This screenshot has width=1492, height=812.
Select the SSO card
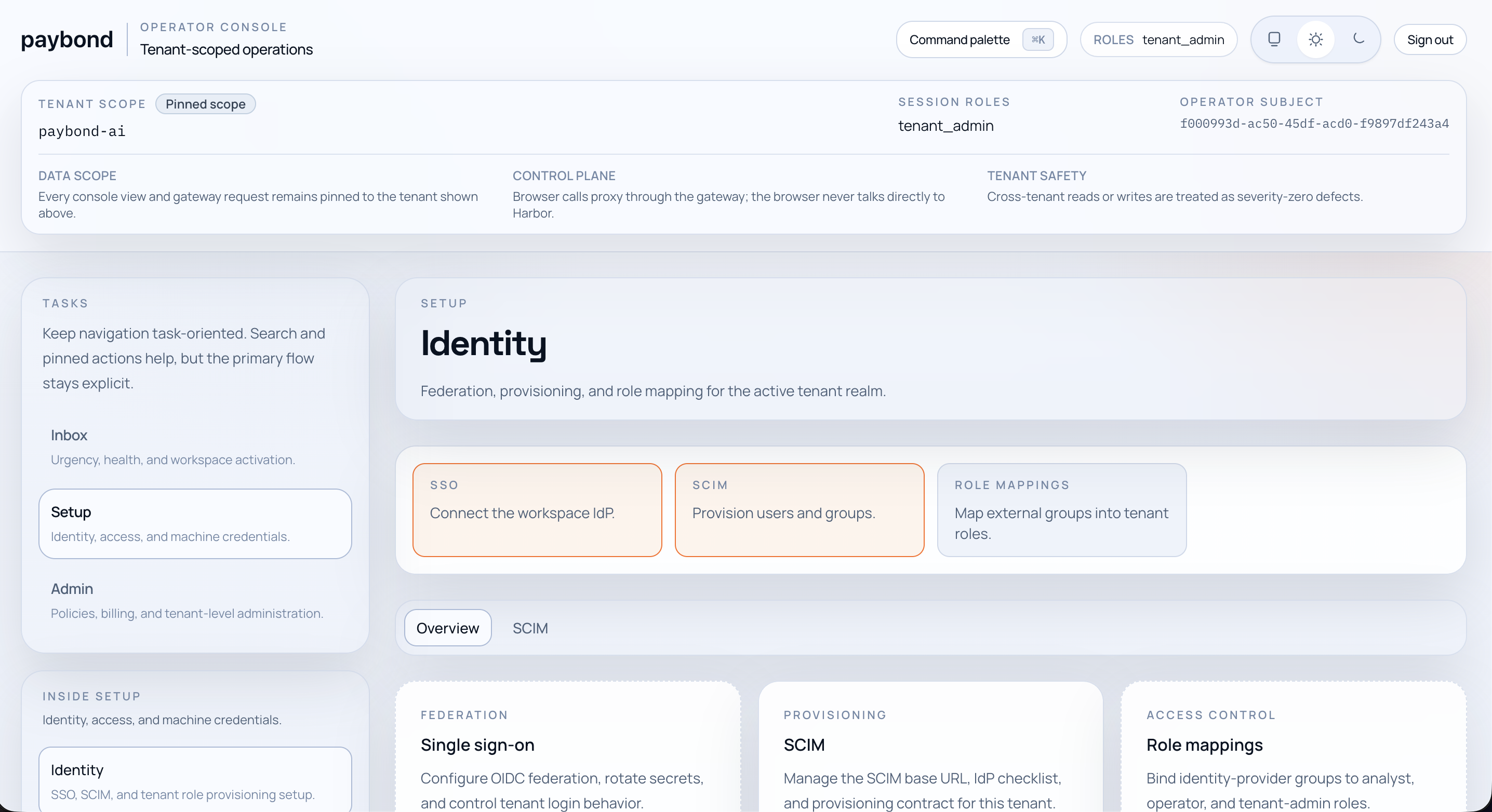click(x=537, y=509)
